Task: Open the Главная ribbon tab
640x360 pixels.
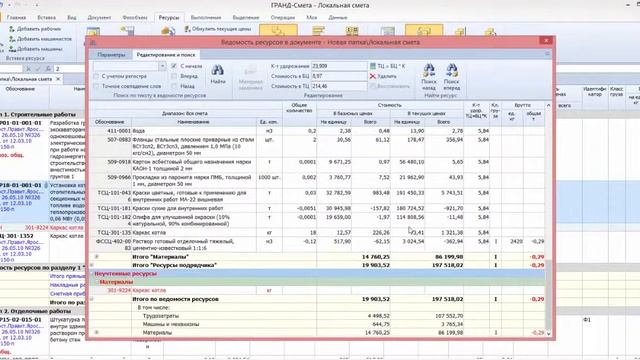Action: 16,18
